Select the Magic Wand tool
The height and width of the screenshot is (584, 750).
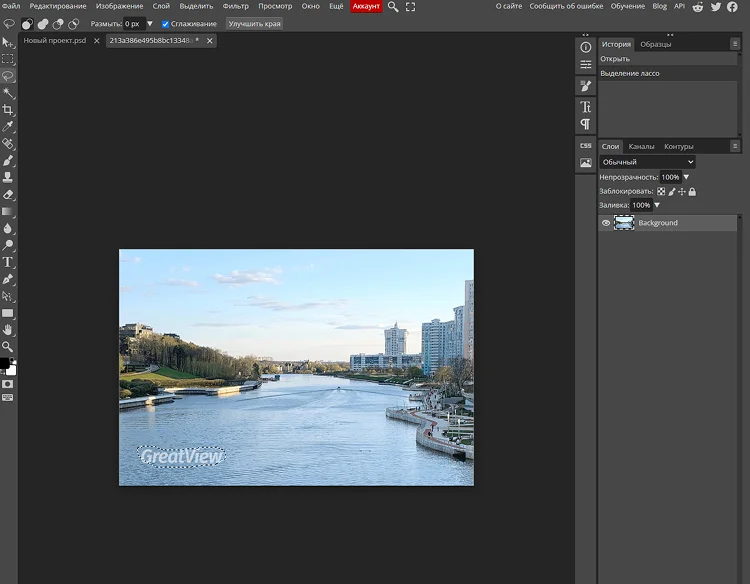click(x=8, y=93)
